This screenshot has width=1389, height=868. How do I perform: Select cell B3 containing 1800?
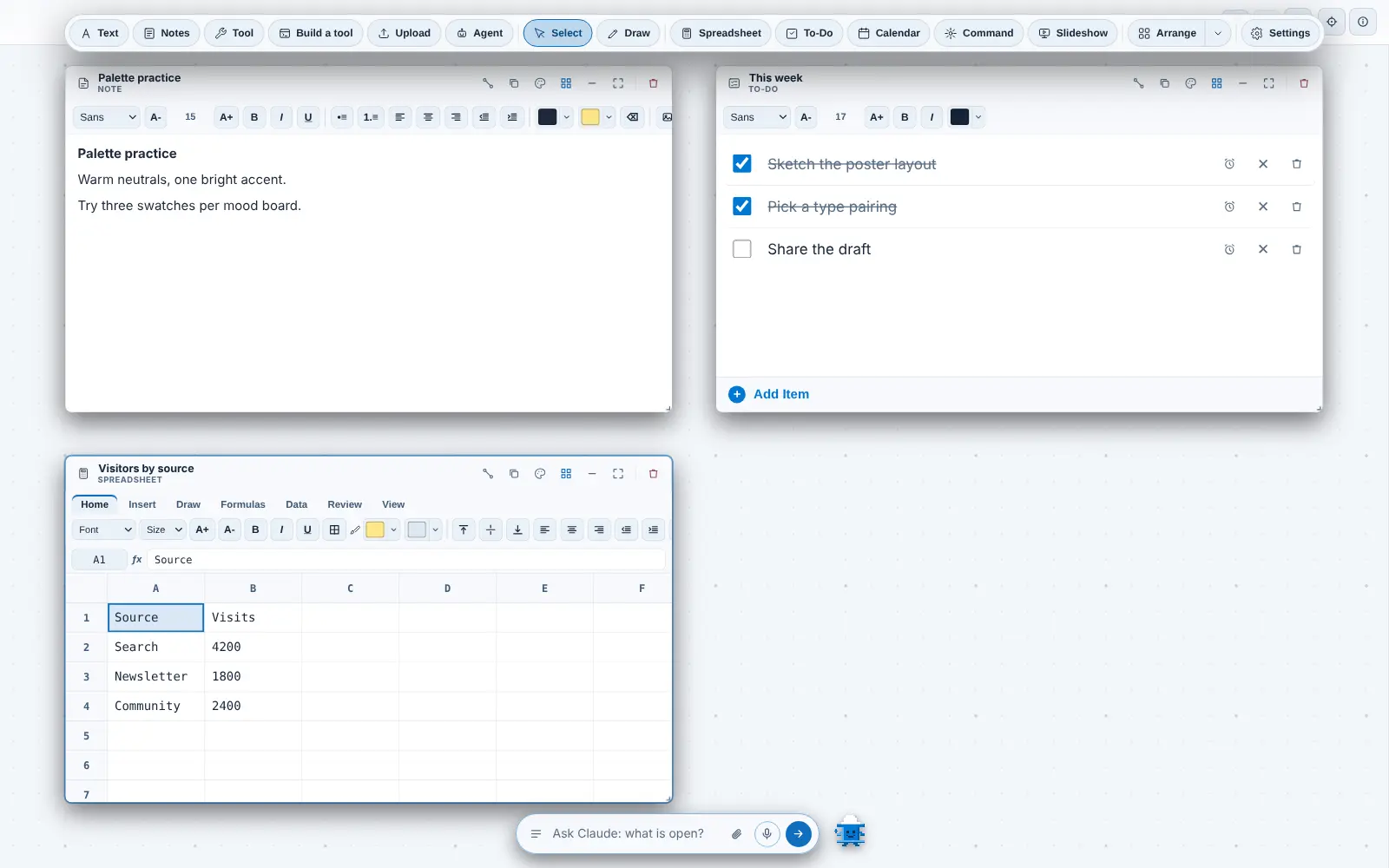click(253, 676)
